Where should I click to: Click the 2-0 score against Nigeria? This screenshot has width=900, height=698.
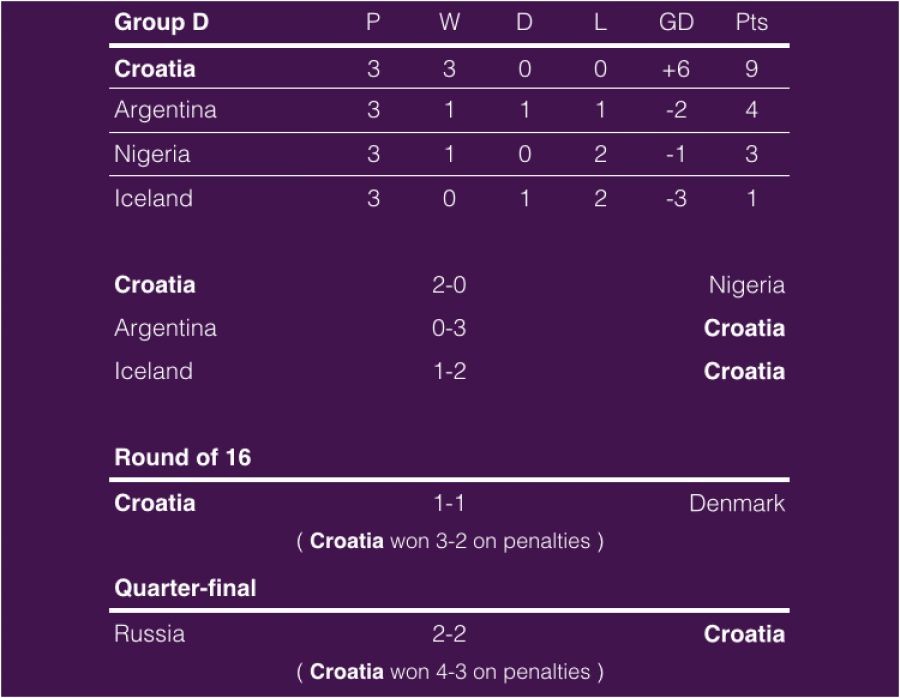(x=449, y=285)
